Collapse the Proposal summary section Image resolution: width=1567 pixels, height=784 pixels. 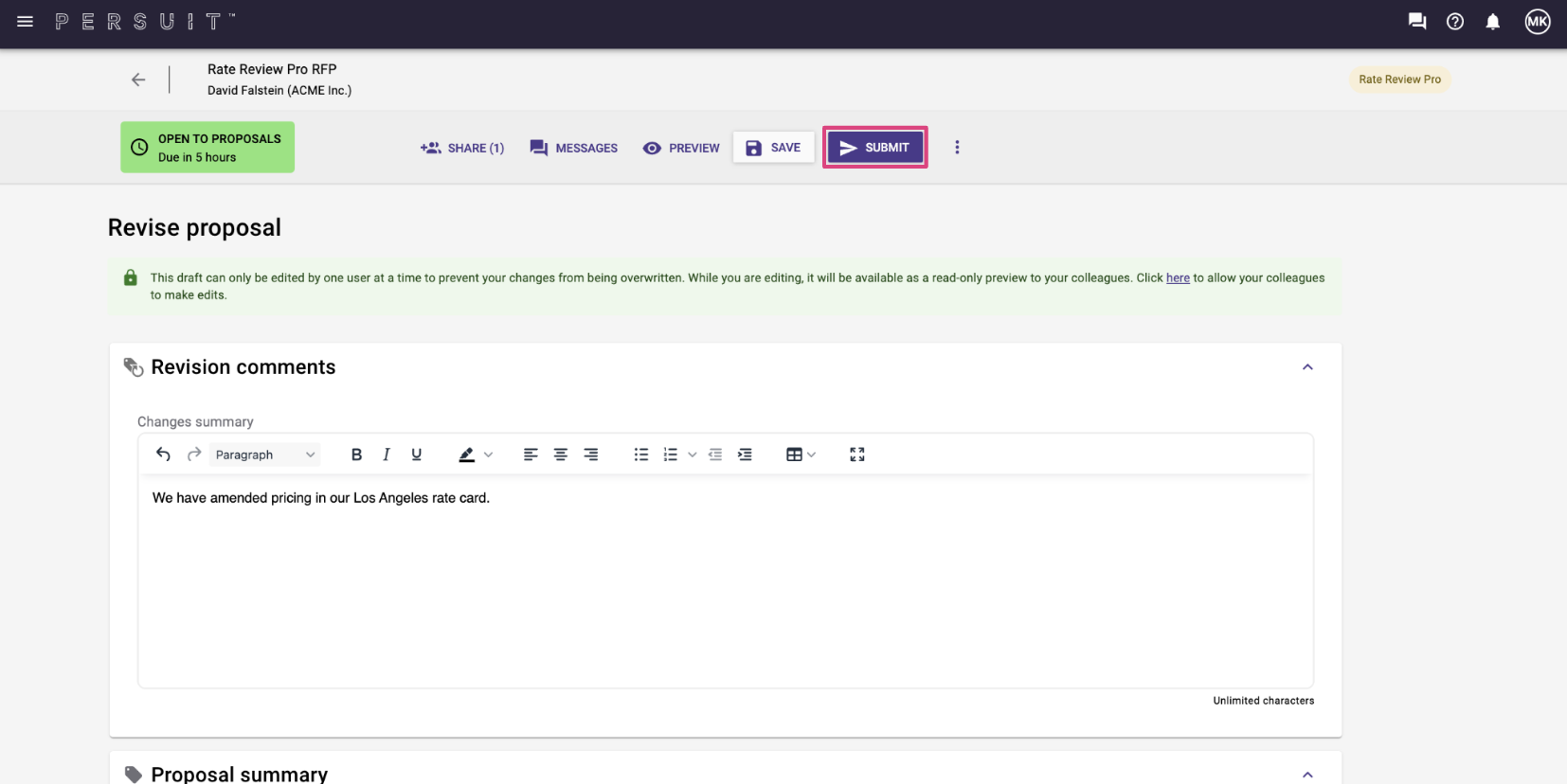coord(1307,774)
